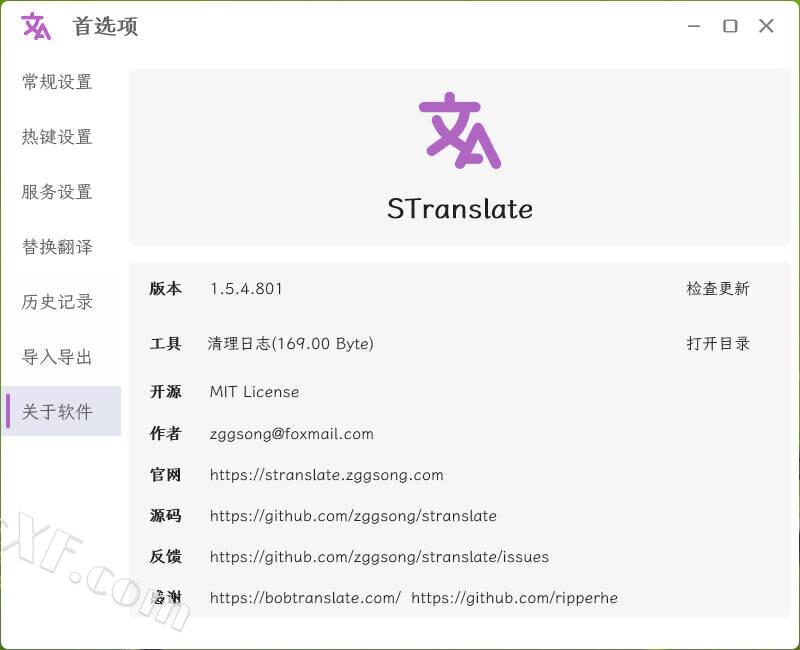Viewport: 800px width, 650px height.
Task: Click the version number 1.5.4.801
Action: point(246,289)
